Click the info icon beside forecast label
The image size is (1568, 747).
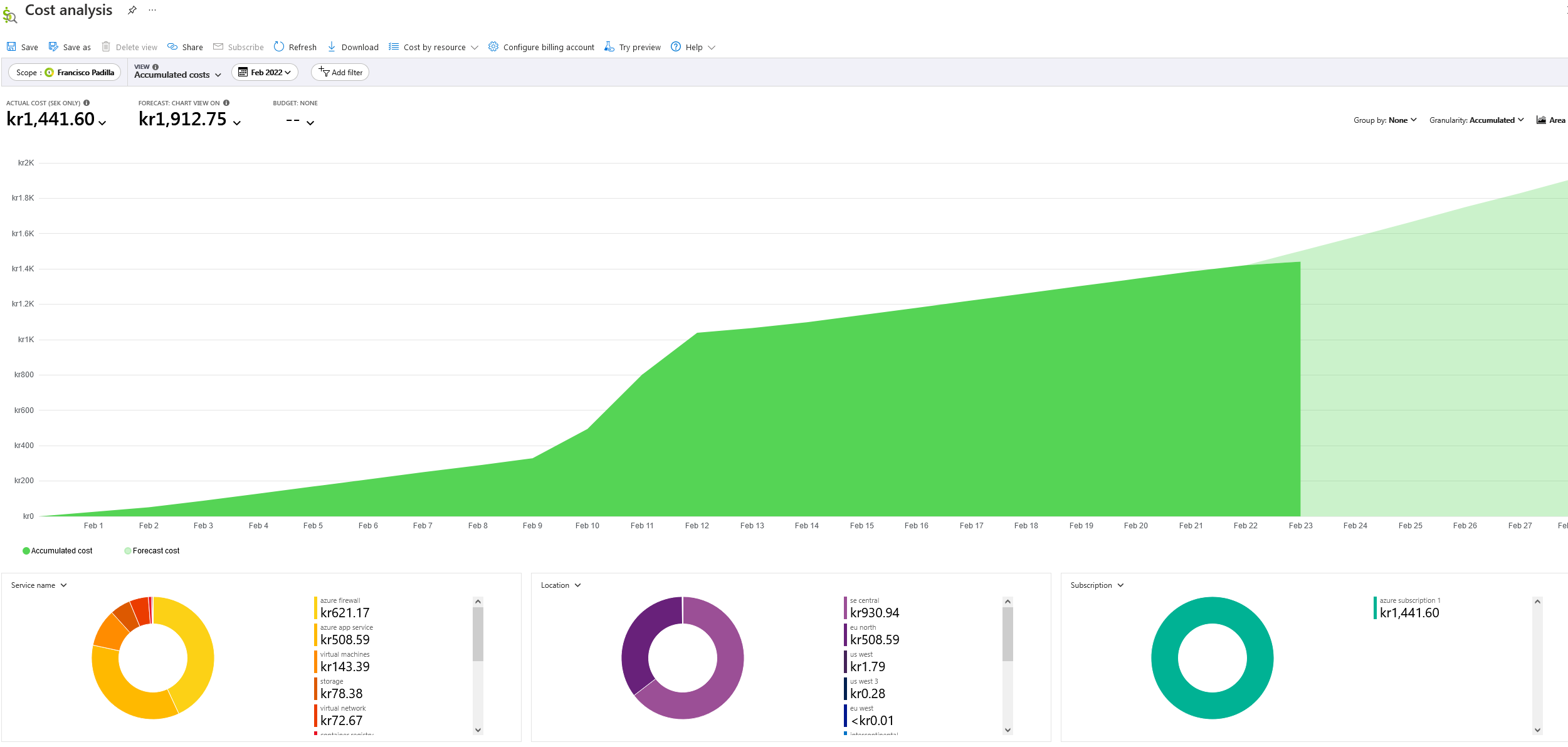point(226,103)
